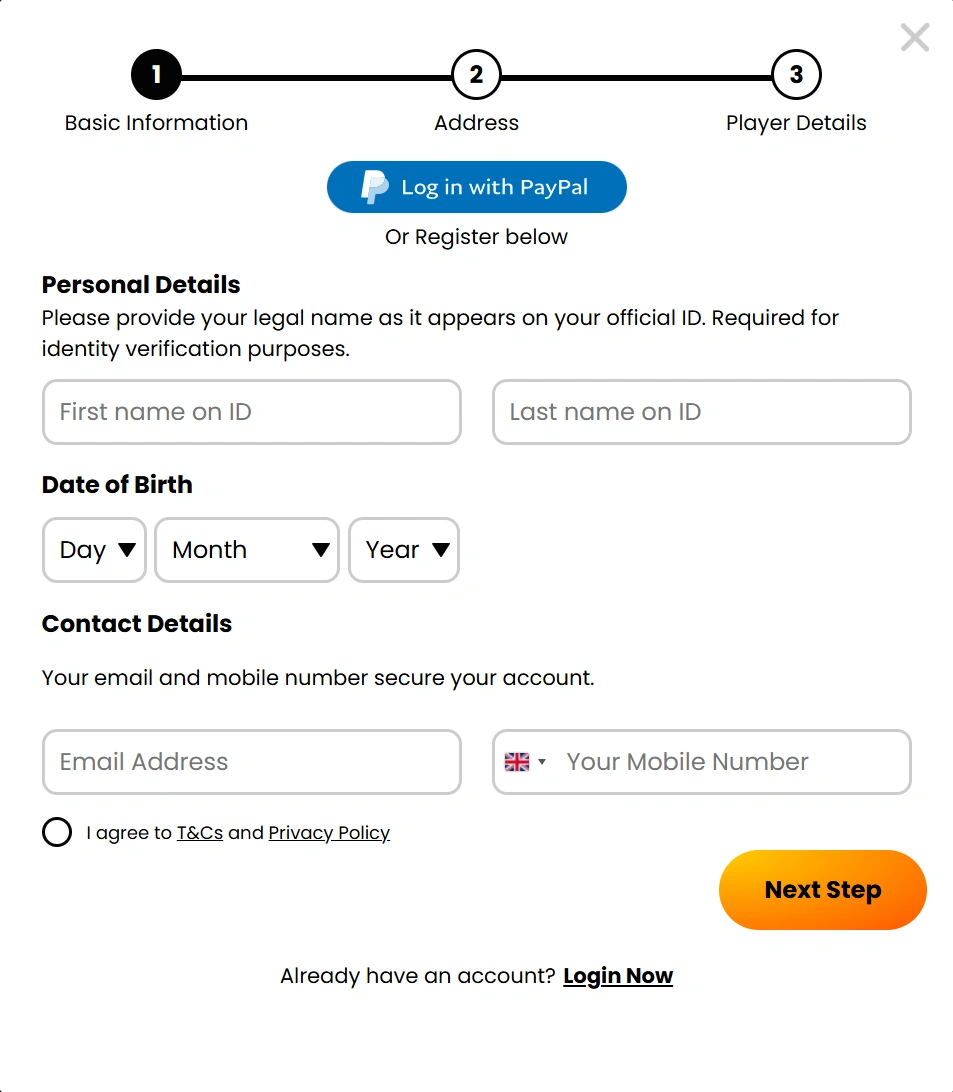
Task: Select the Basic Information step label
Action: click(x=156, y=122)
